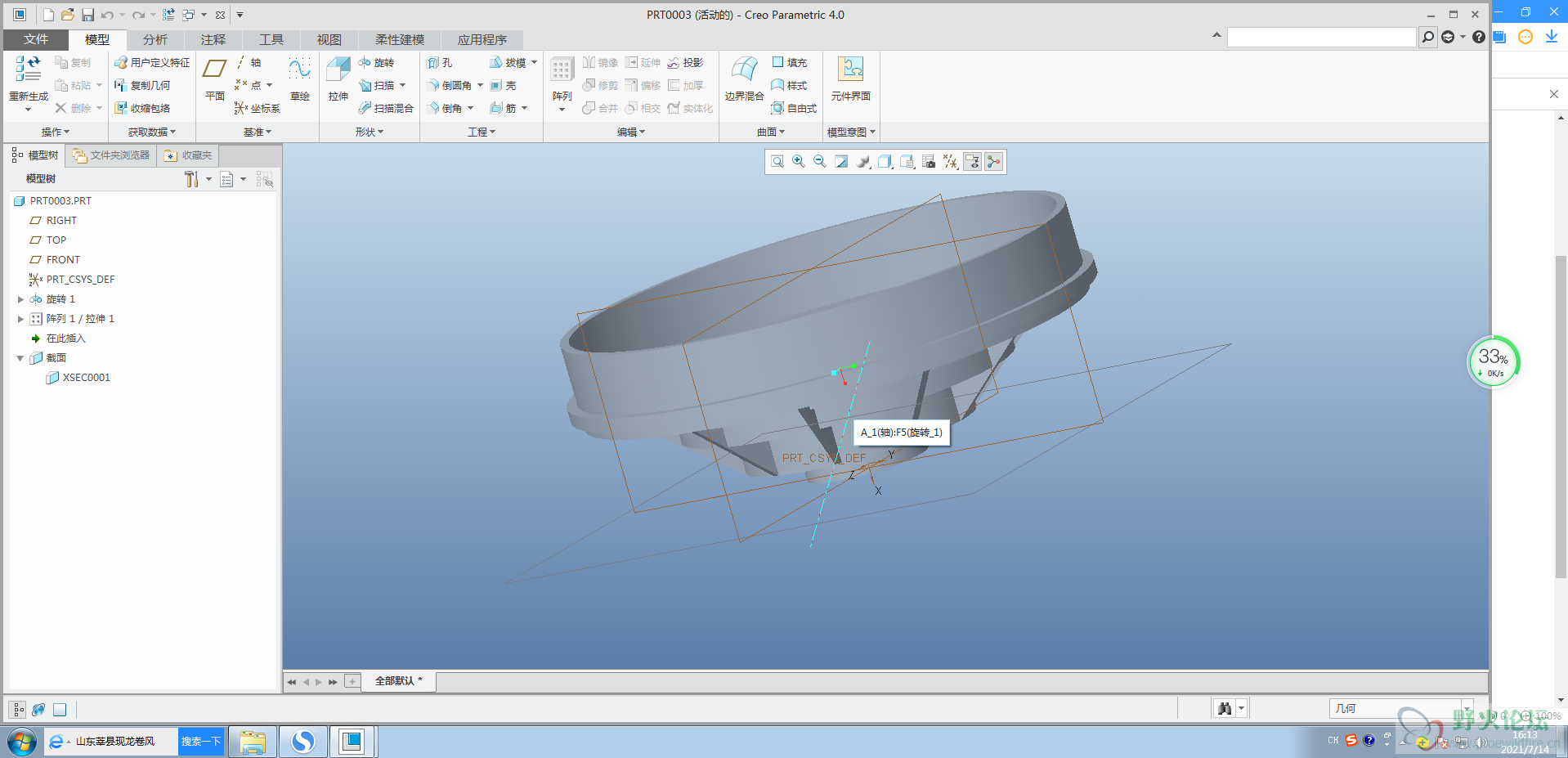This screenshot has width=1568, height=758.
Task: Select the Swept Blend (扫描混合) tool
Action: [x=386, y=108]
